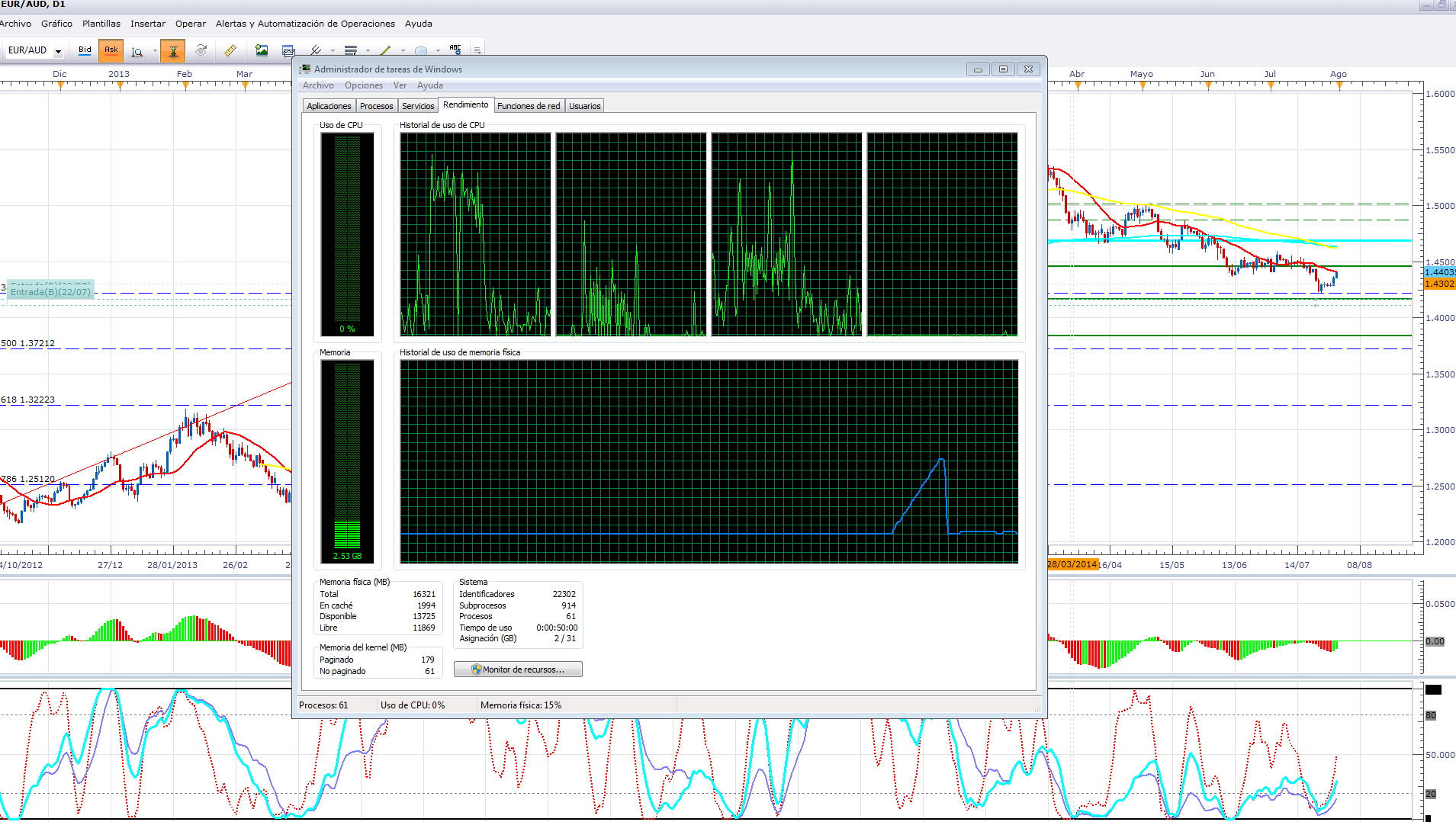The width and height of the screenshot is (1456, 822).
Task: Click the Task Manager title bar icon
Action: coord(306,69)
